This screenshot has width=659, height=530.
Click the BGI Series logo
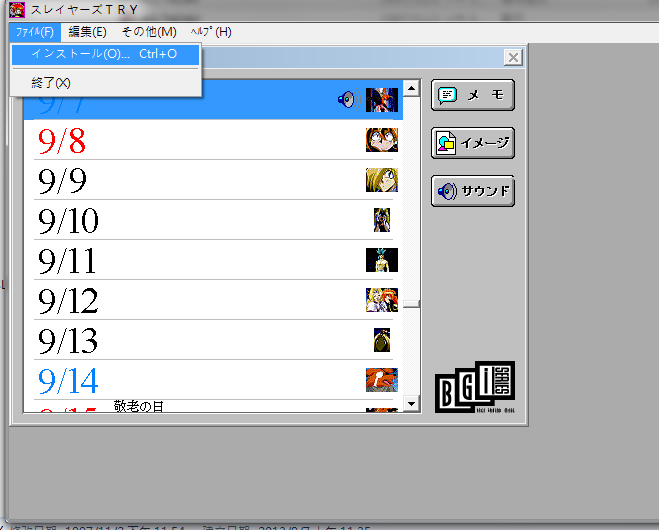tap(475, 387)
